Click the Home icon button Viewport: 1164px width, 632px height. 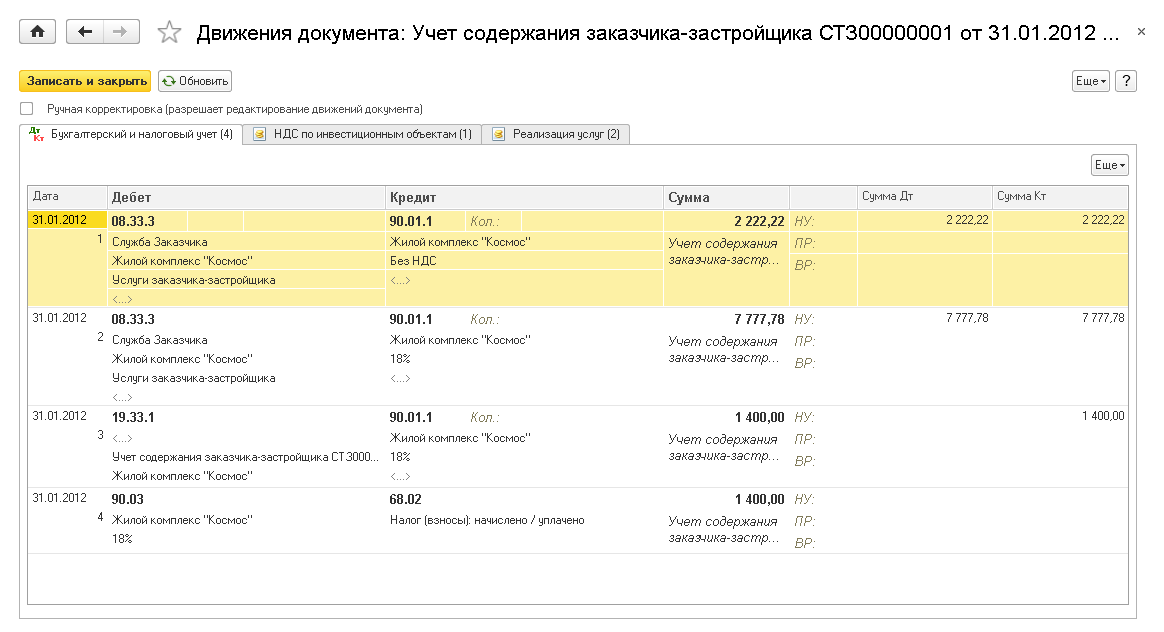38,32
